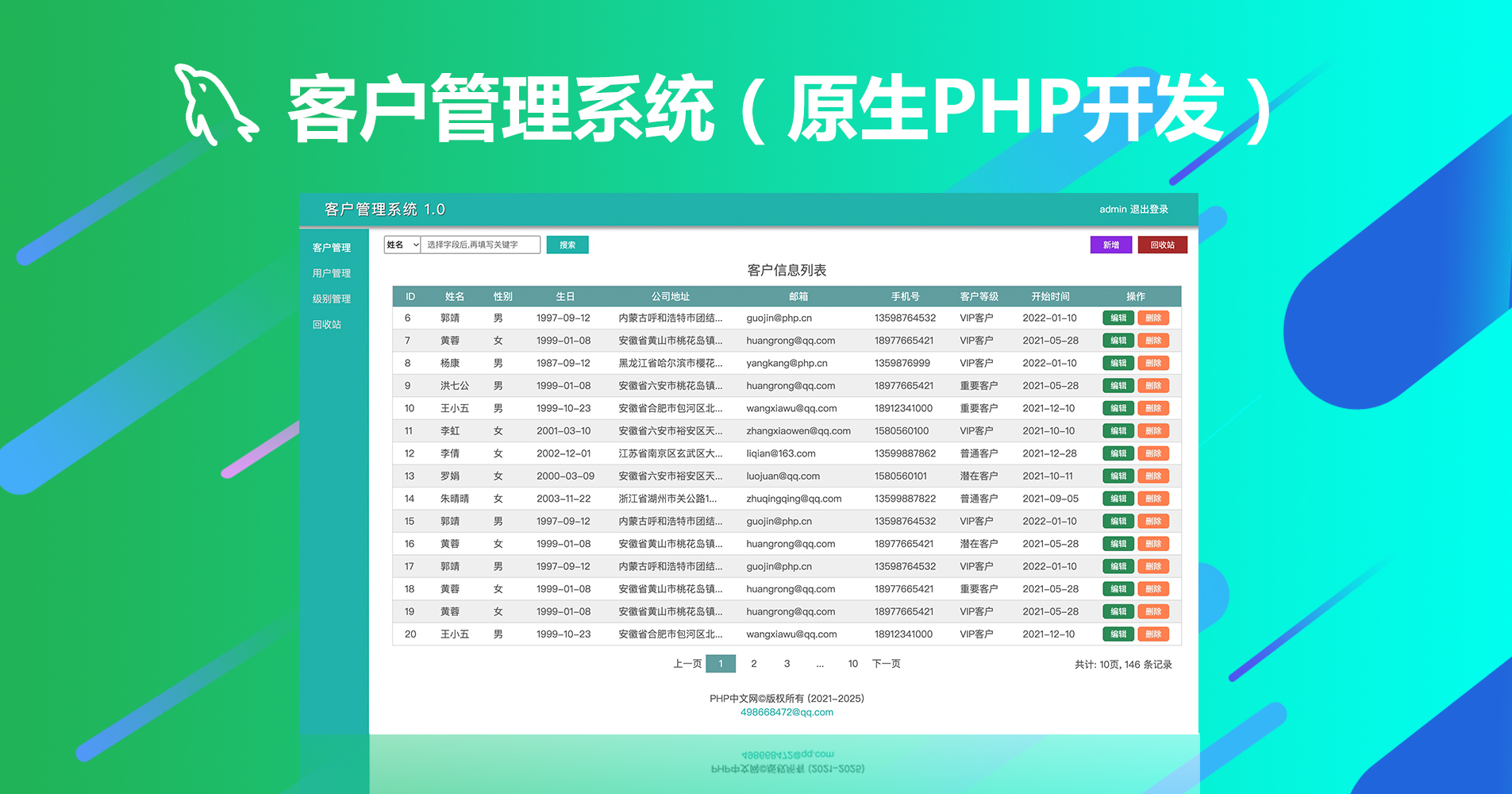Go to page 3 in pagination

(x=787, y=664)
